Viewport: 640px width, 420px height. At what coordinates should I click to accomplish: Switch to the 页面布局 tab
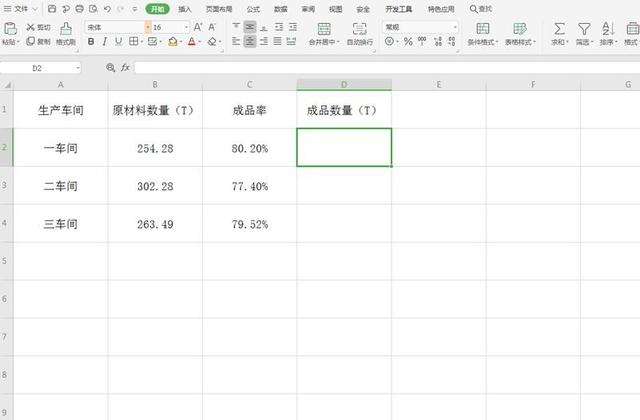point(219,9)
